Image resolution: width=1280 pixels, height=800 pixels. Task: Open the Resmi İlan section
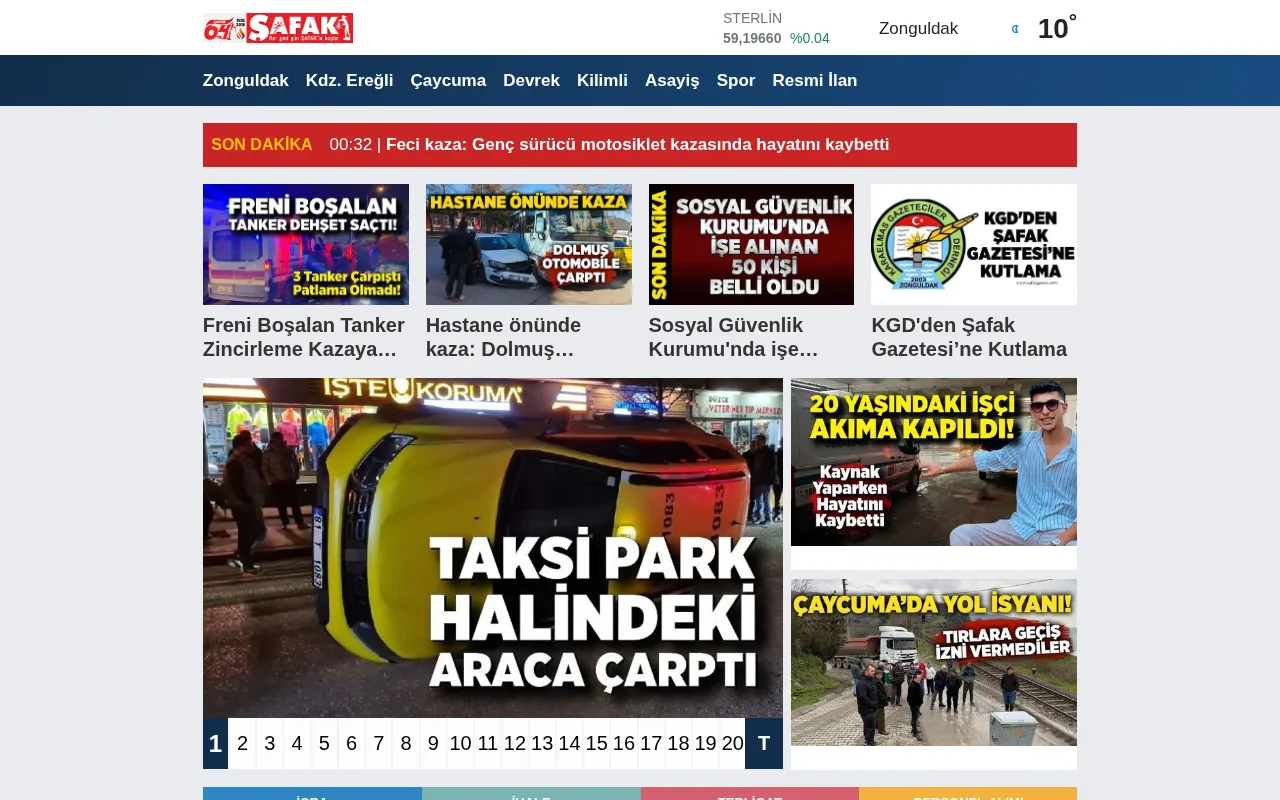pos(814,80)
